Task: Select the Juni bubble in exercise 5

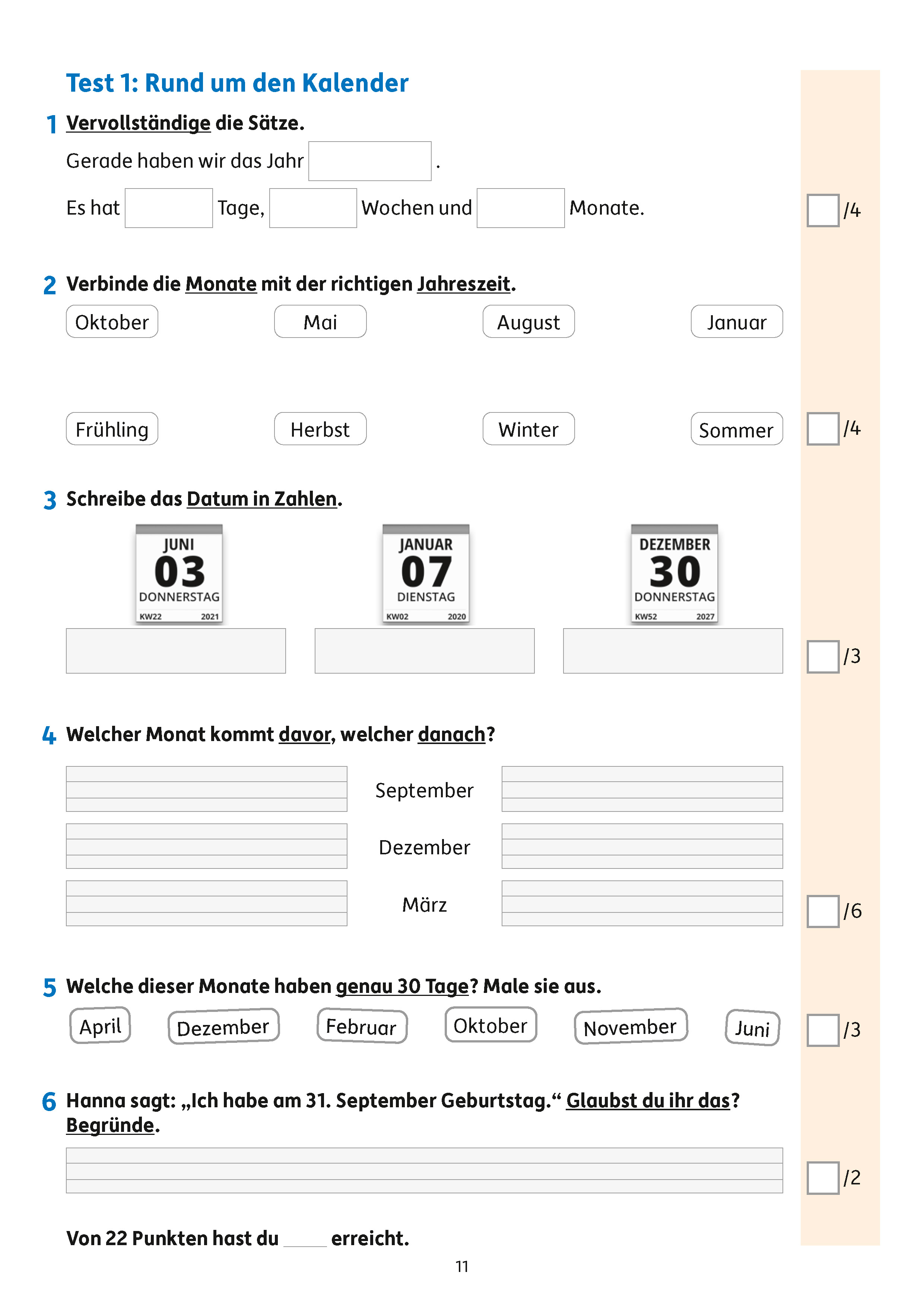Action: [752, 1028]
